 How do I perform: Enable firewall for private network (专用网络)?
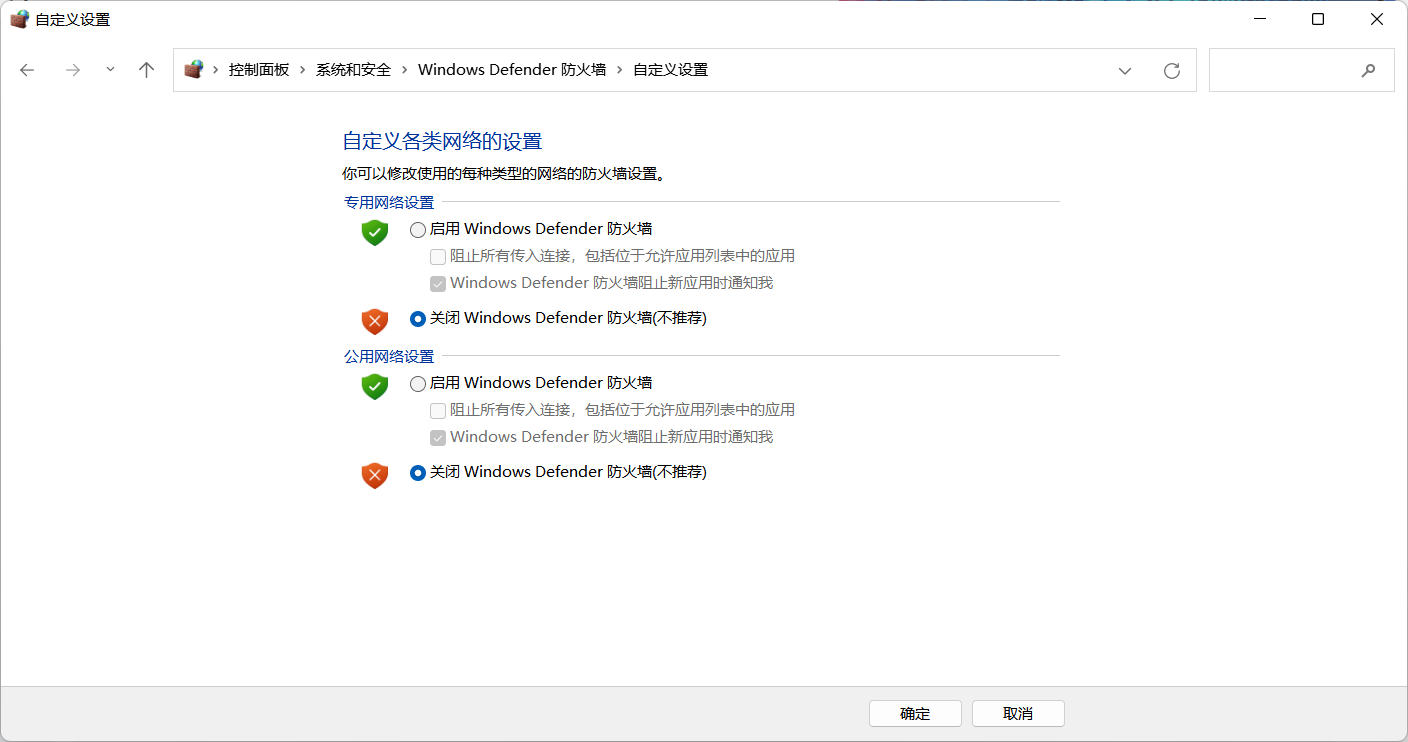coord(418,230)
